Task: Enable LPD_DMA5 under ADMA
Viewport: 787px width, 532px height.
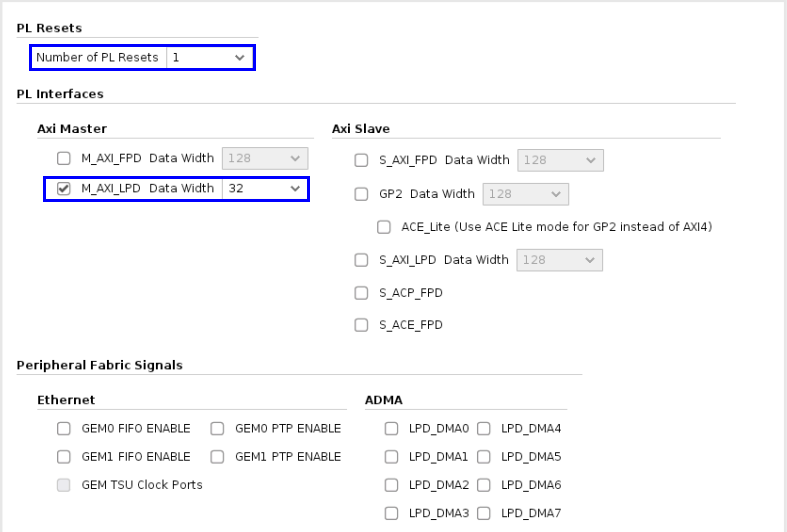Action: (484, 457)
